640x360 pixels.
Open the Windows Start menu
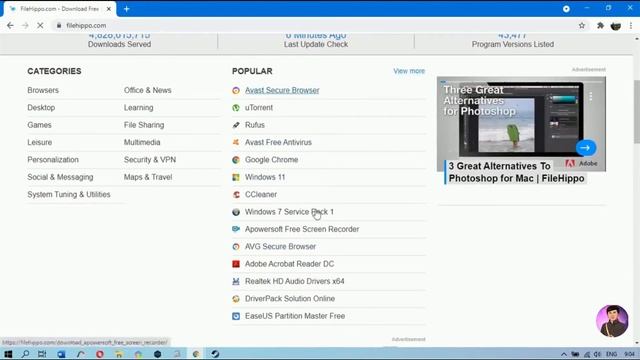click(8, 354)
